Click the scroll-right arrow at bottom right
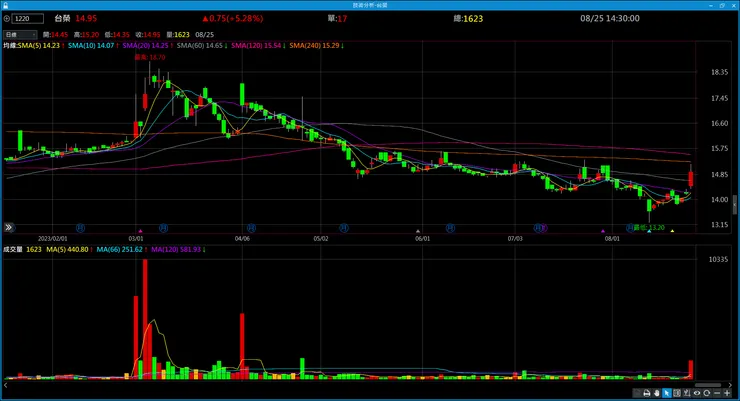 (730, 385)
